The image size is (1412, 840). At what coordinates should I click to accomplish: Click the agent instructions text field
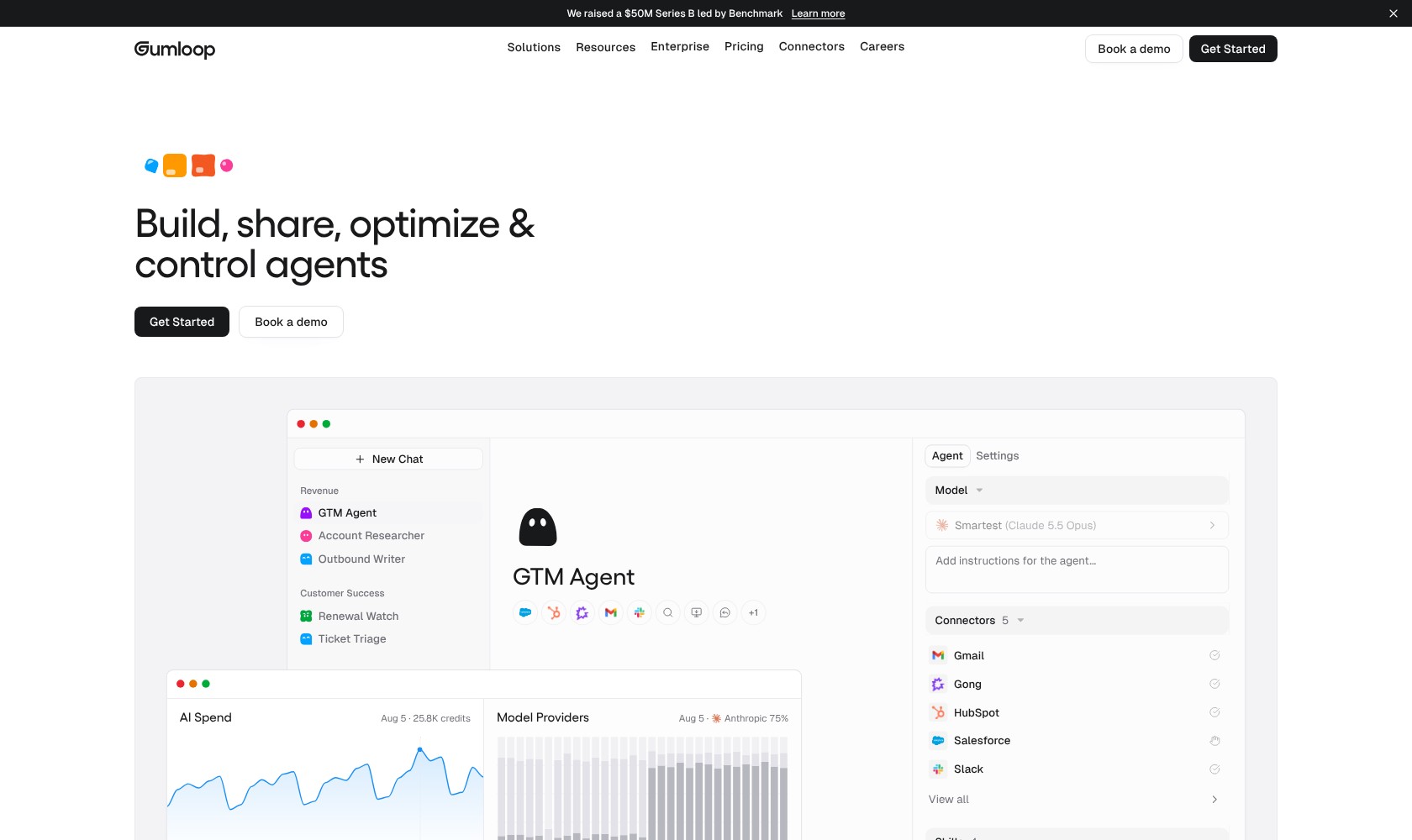pyautogui.click(x=1077, y=570)
